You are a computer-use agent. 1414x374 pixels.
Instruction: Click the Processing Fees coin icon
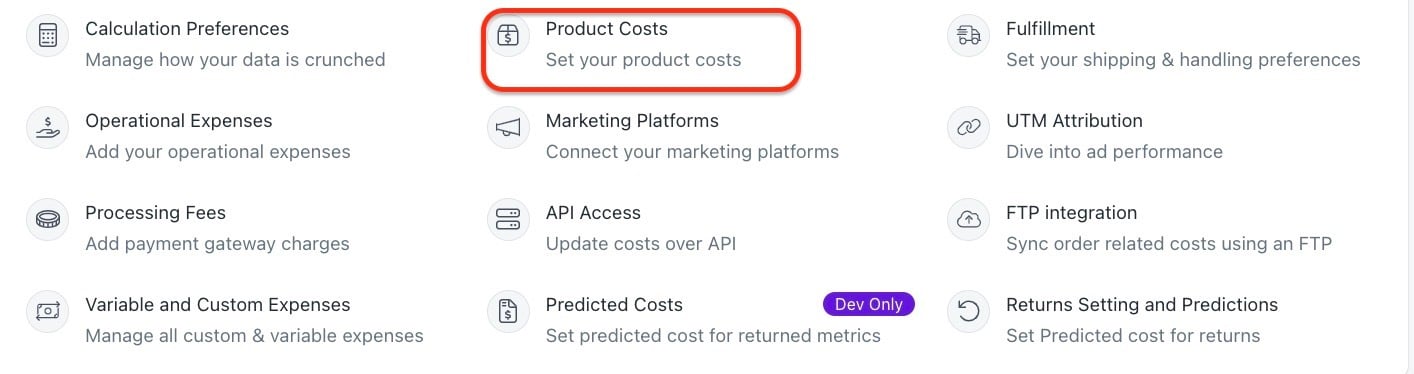(47, 220)
